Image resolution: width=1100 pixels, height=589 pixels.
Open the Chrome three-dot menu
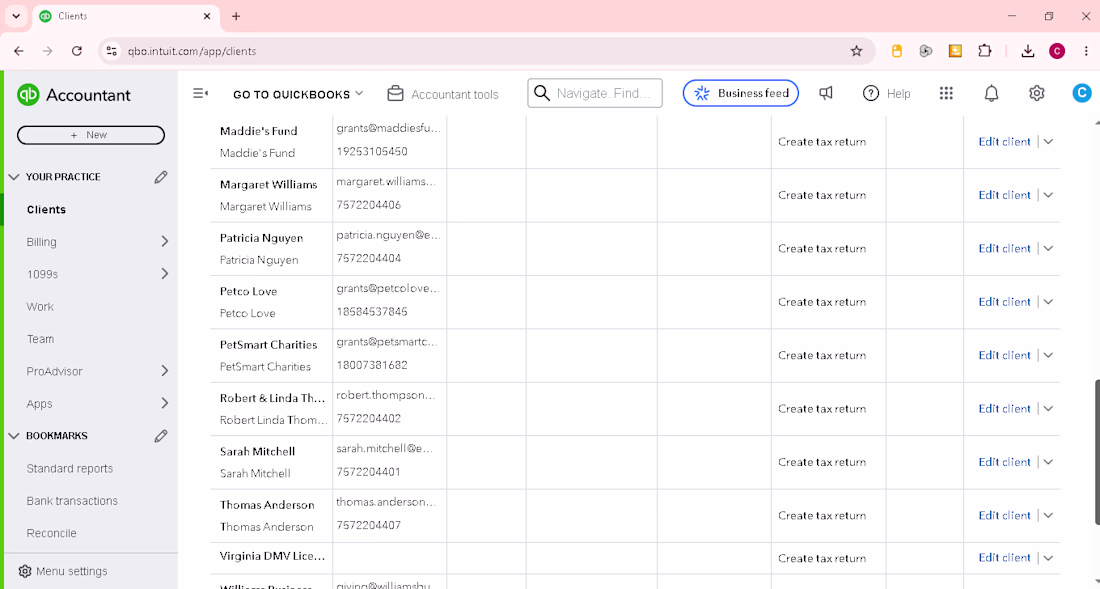pyautogui.click(x=1086, y=50)
